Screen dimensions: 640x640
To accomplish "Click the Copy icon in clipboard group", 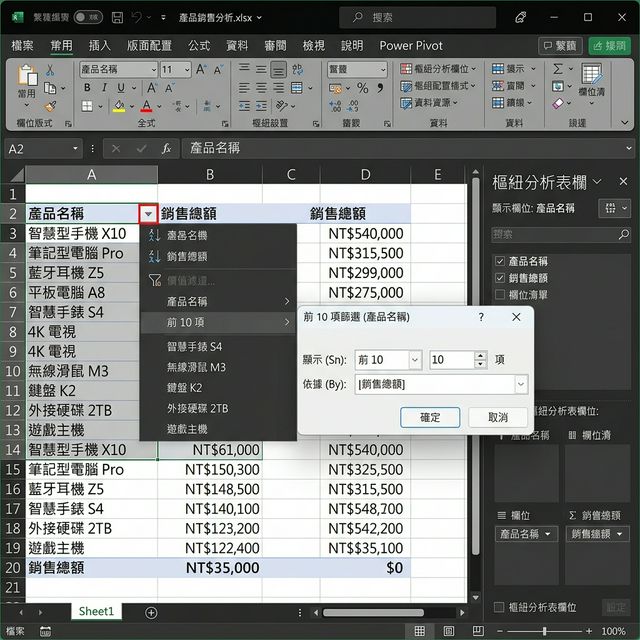I will [x=50, y=88].
